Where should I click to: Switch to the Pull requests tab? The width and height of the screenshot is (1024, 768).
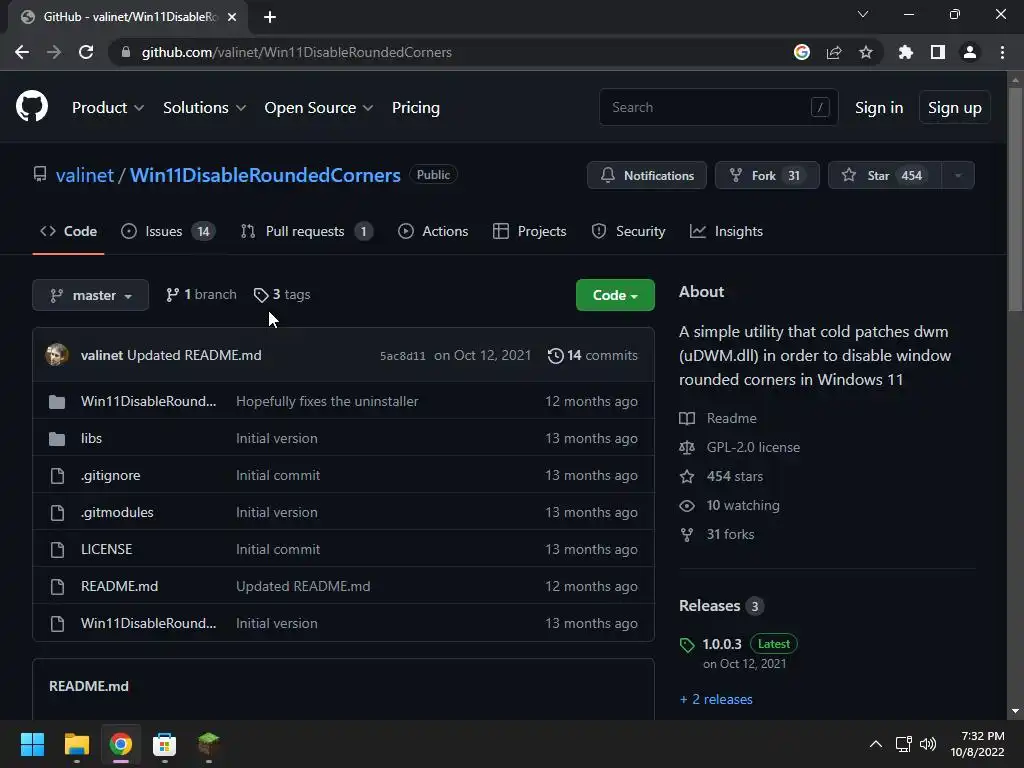[x=306, y=231]
